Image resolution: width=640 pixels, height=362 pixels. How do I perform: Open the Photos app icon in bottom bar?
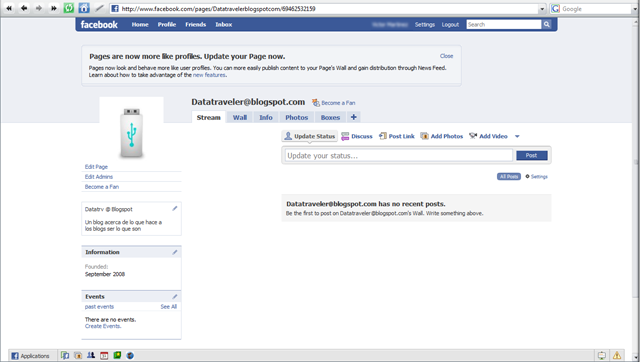click(x=78, y=355)
